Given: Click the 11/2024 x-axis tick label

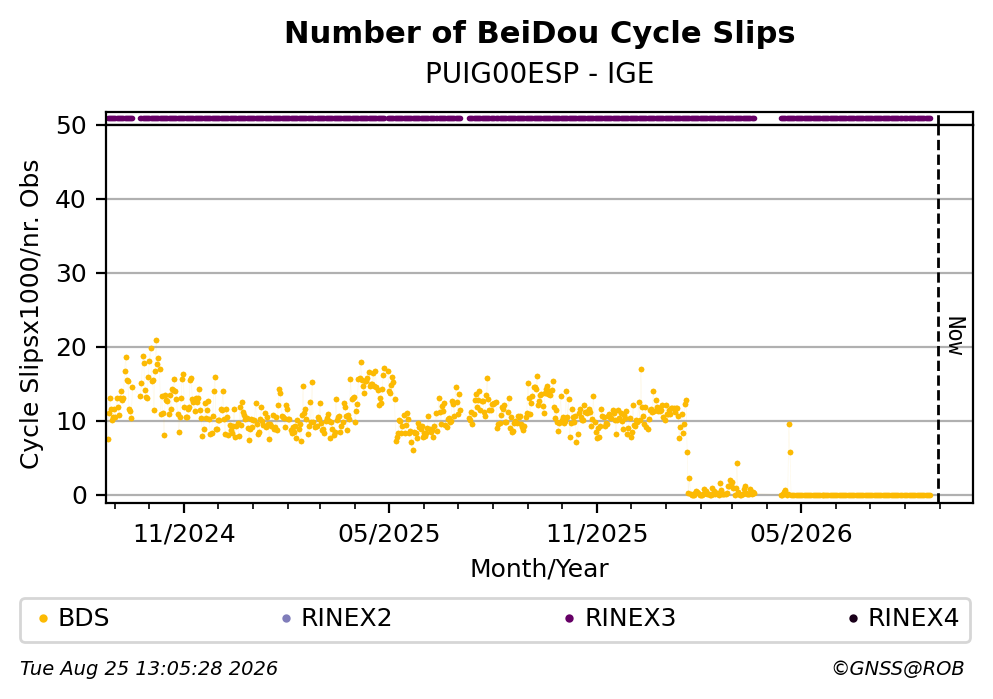Looking at the screenshot, I should [x=184, y=534].
